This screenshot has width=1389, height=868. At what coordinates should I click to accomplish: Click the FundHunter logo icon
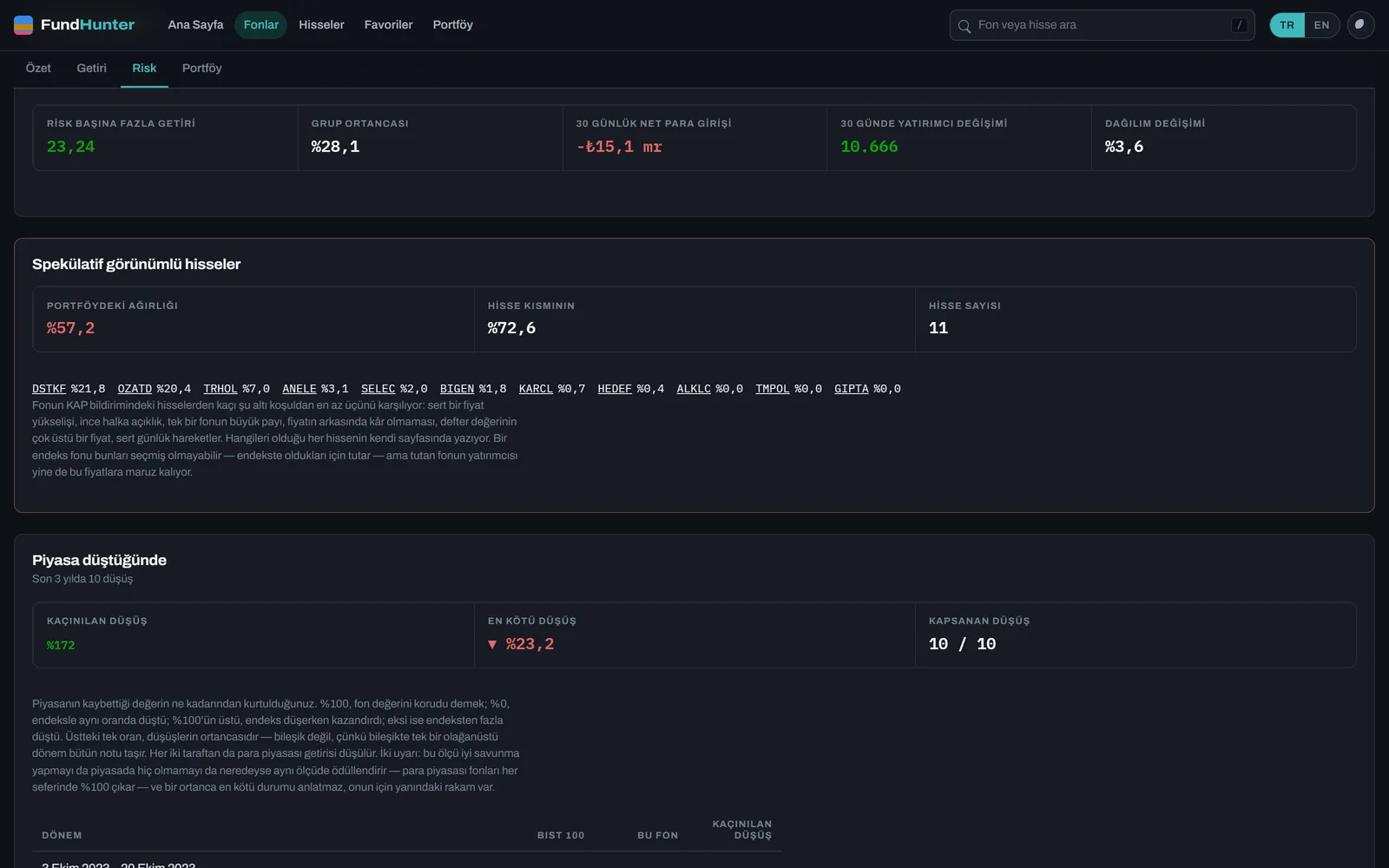(x=23, y=24)
